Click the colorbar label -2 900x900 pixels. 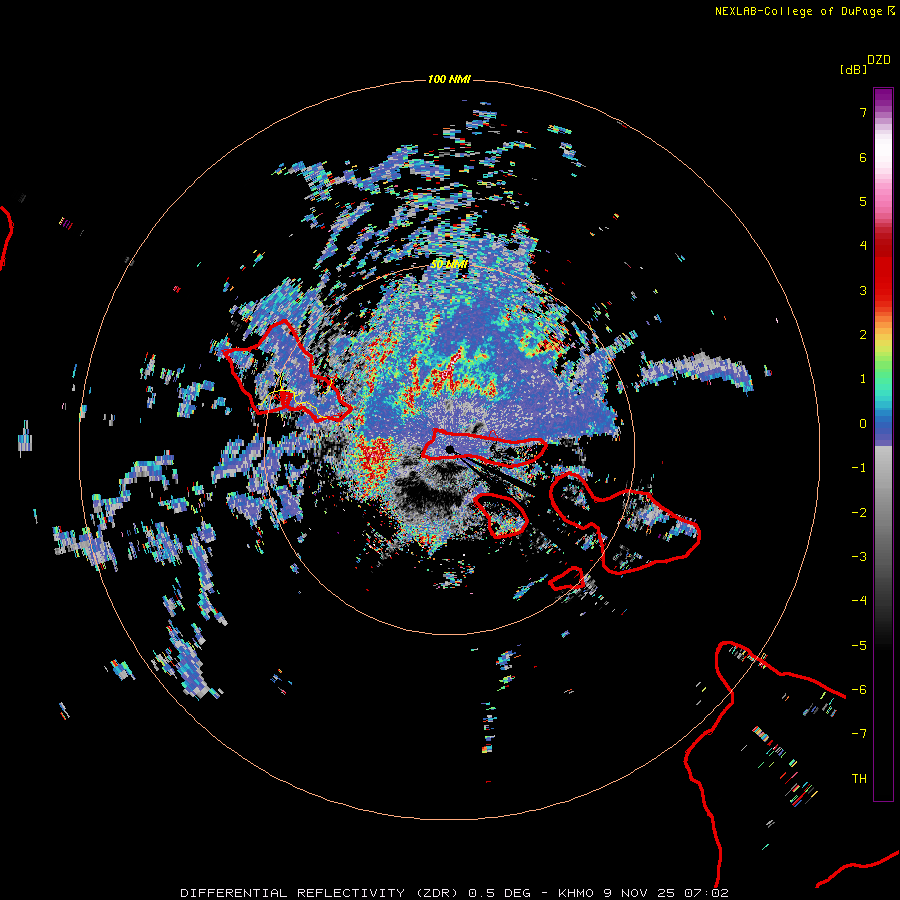[859, 513]
